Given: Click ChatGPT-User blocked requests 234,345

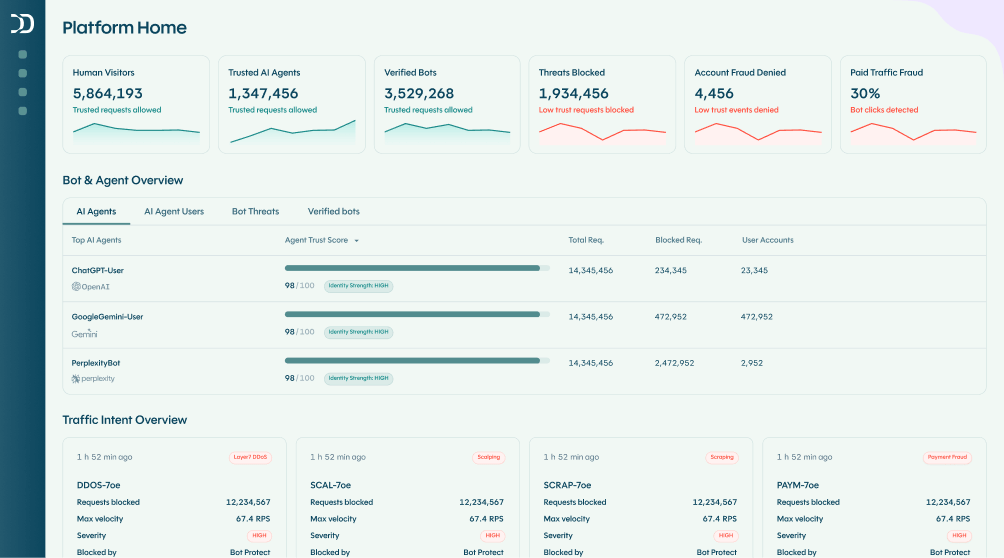Looking at the screenshot, I should tap(670, 270).
